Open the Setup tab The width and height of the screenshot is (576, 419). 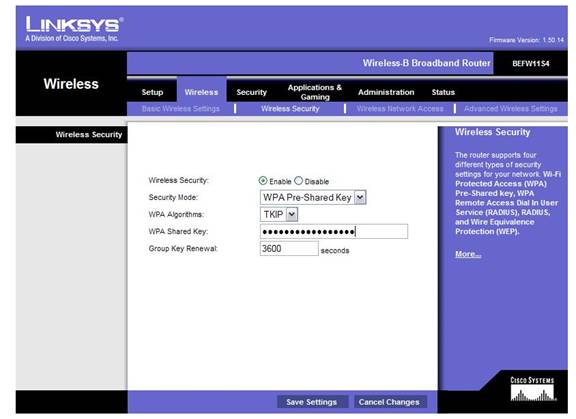click(152, 92)
